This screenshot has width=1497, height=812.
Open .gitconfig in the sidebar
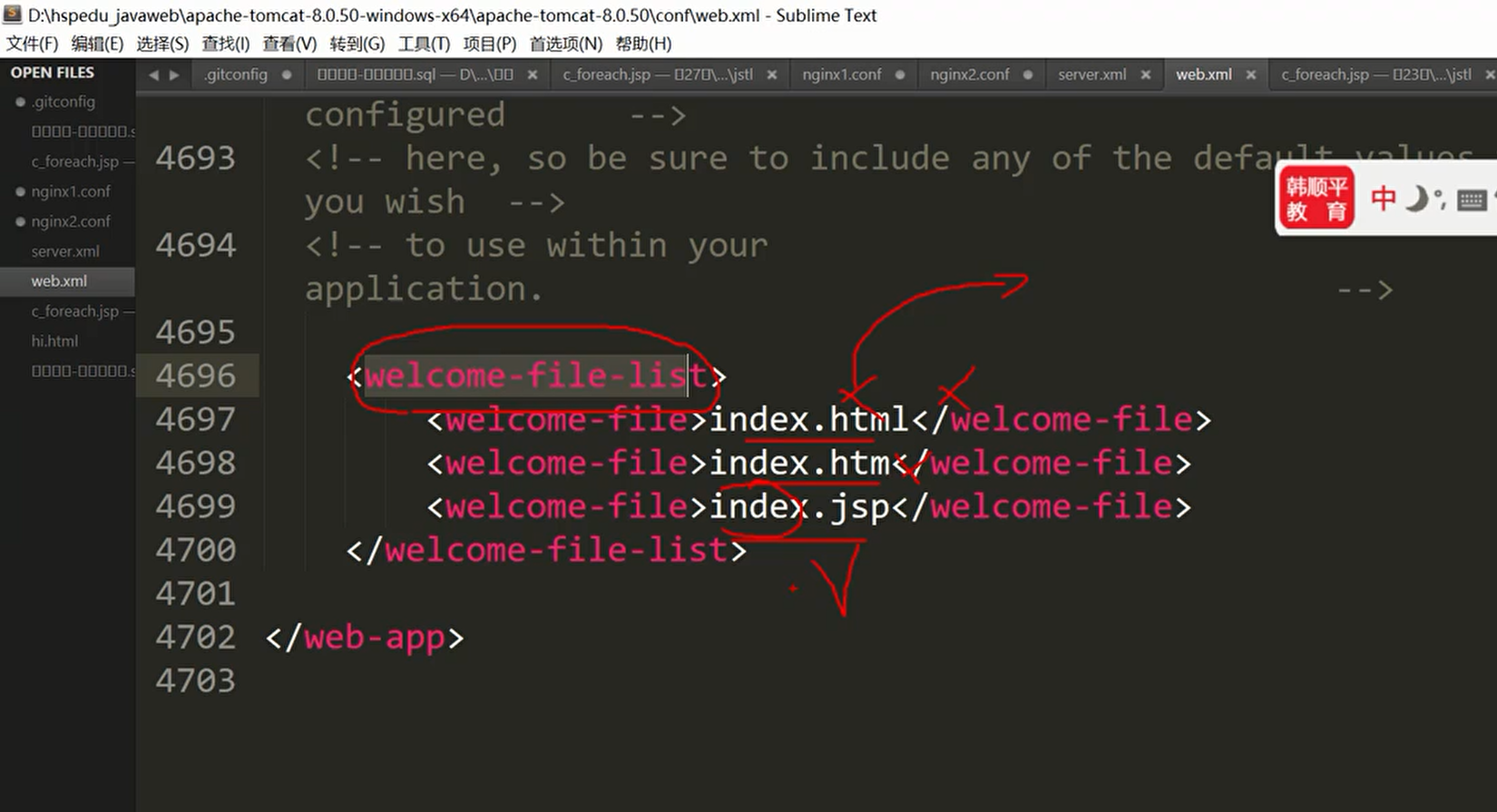[x=64, y=102]
